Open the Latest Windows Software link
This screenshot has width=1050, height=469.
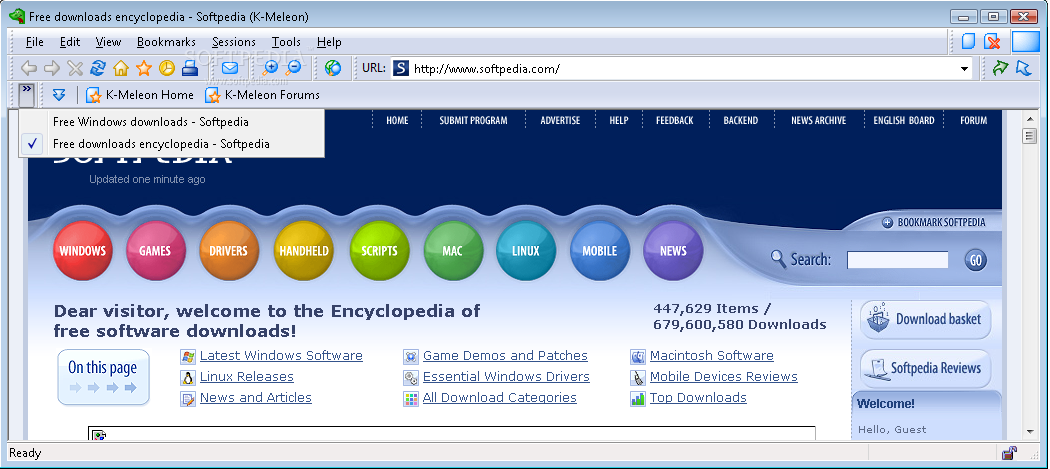click(x=281, y=356)
